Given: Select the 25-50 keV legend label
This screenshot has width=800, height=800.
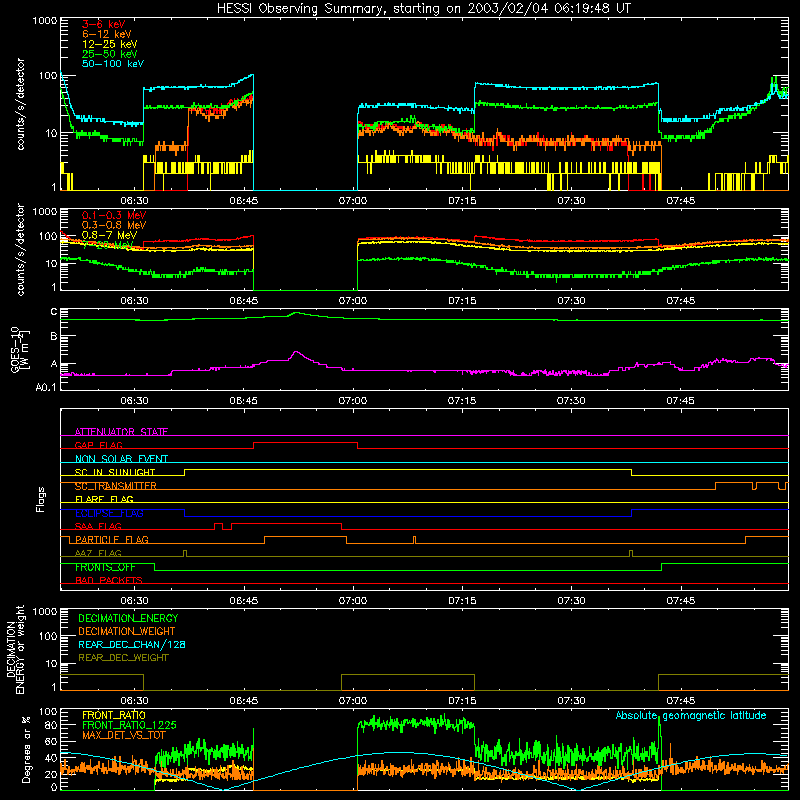Looking at the screenshot, I should [109, 54].
